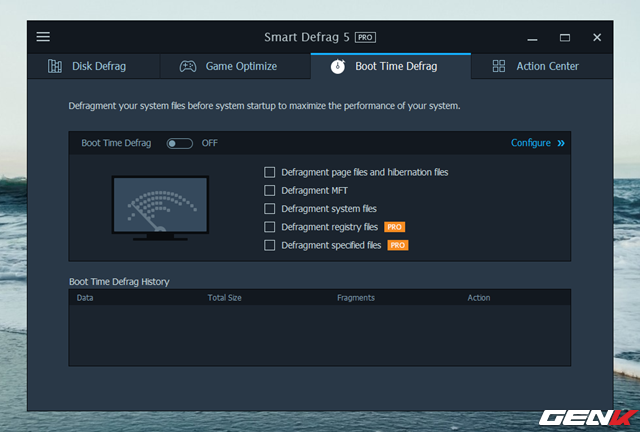640x432 pixels.
Task: Click PRO badge next to specified files
Action: (x=398, y=245)
